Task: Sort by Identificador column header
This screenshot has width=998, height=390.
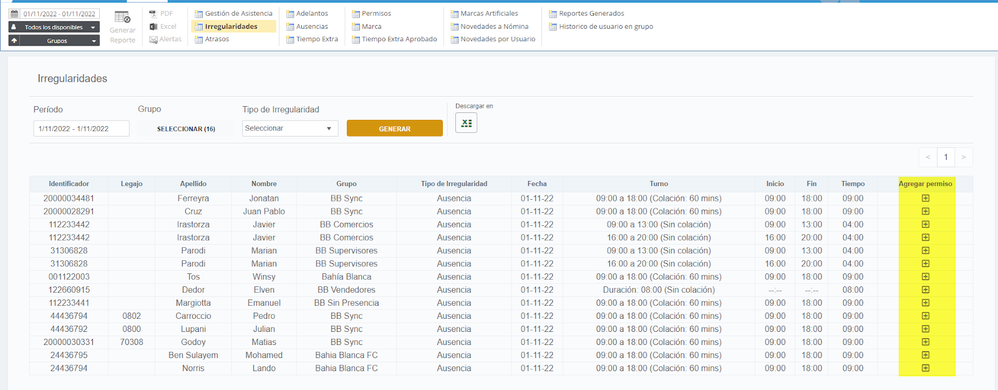Action: click(69, 184)
